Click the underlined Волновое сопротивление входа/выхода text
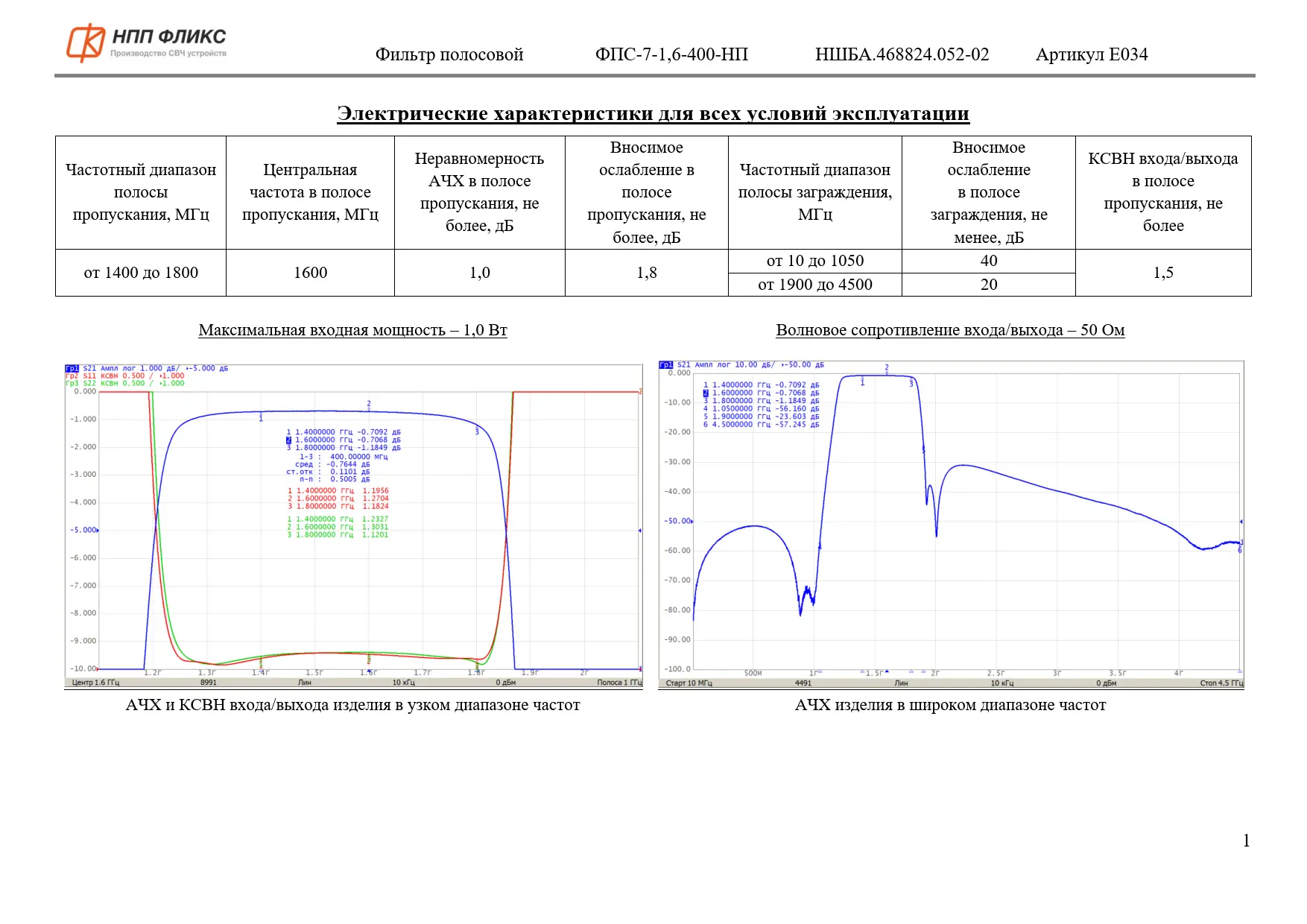This screenshot has width=1307, height=924. tap(950, 330)
